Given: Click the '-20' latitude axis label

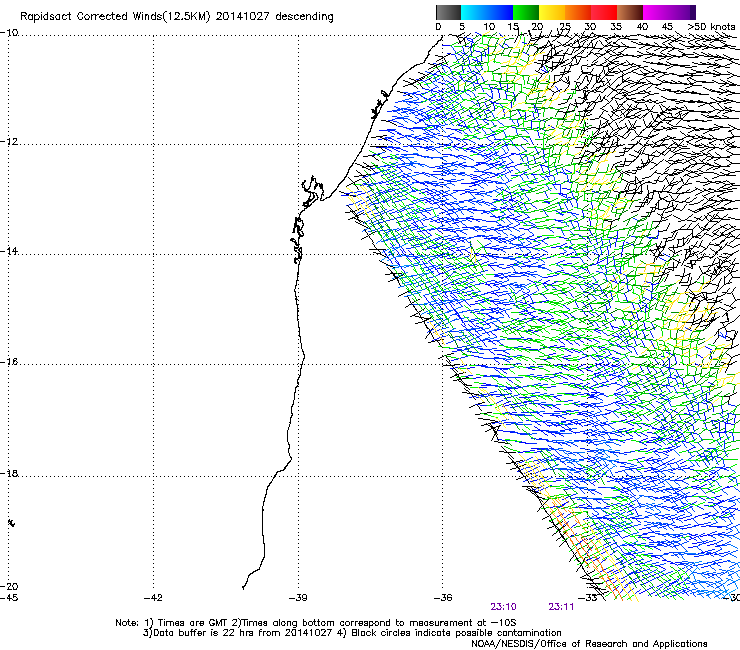Looking at the screenshot, I should pos(9,586).
